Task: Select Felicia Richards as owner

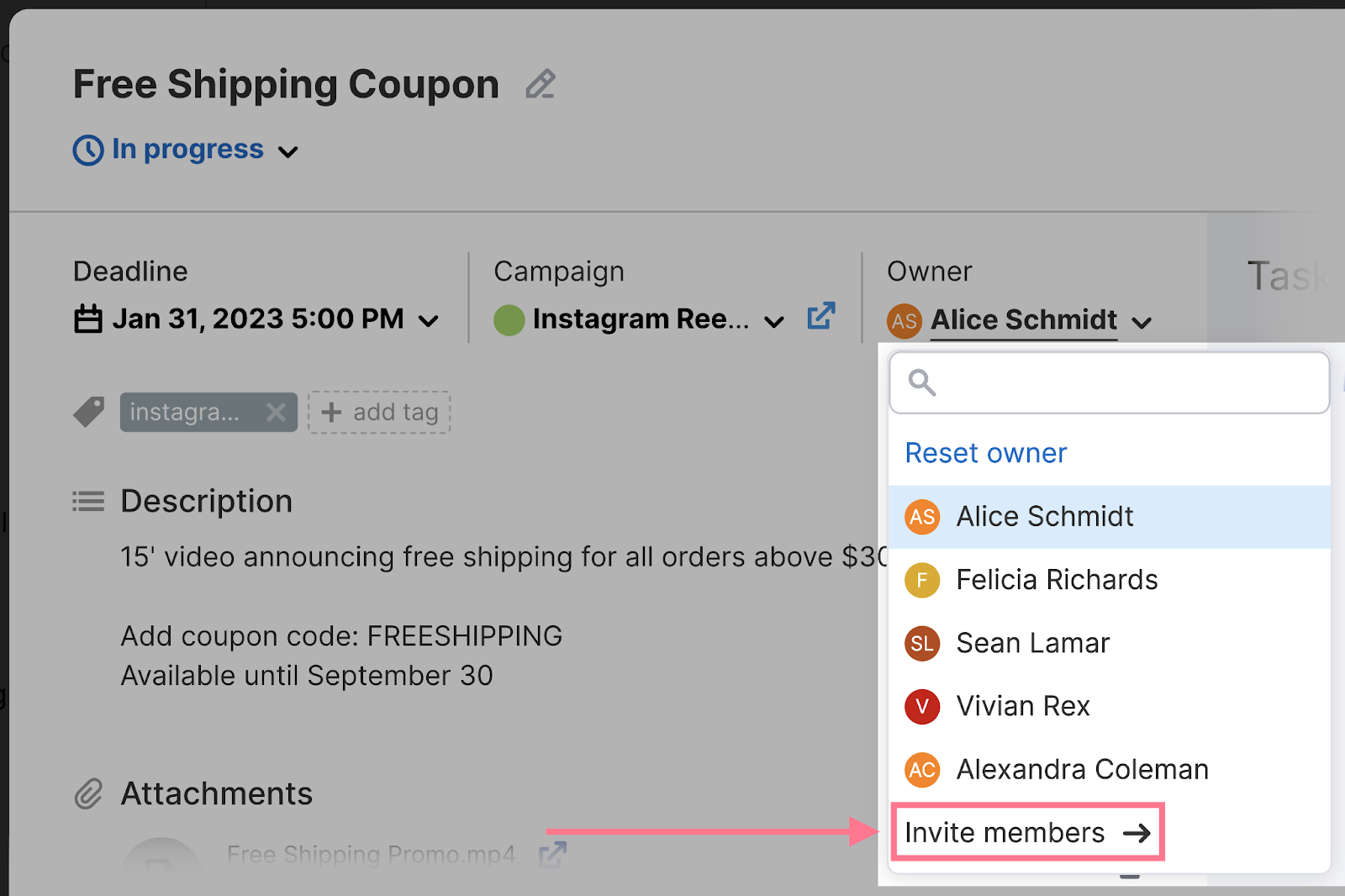Action: coord(1057,580)
